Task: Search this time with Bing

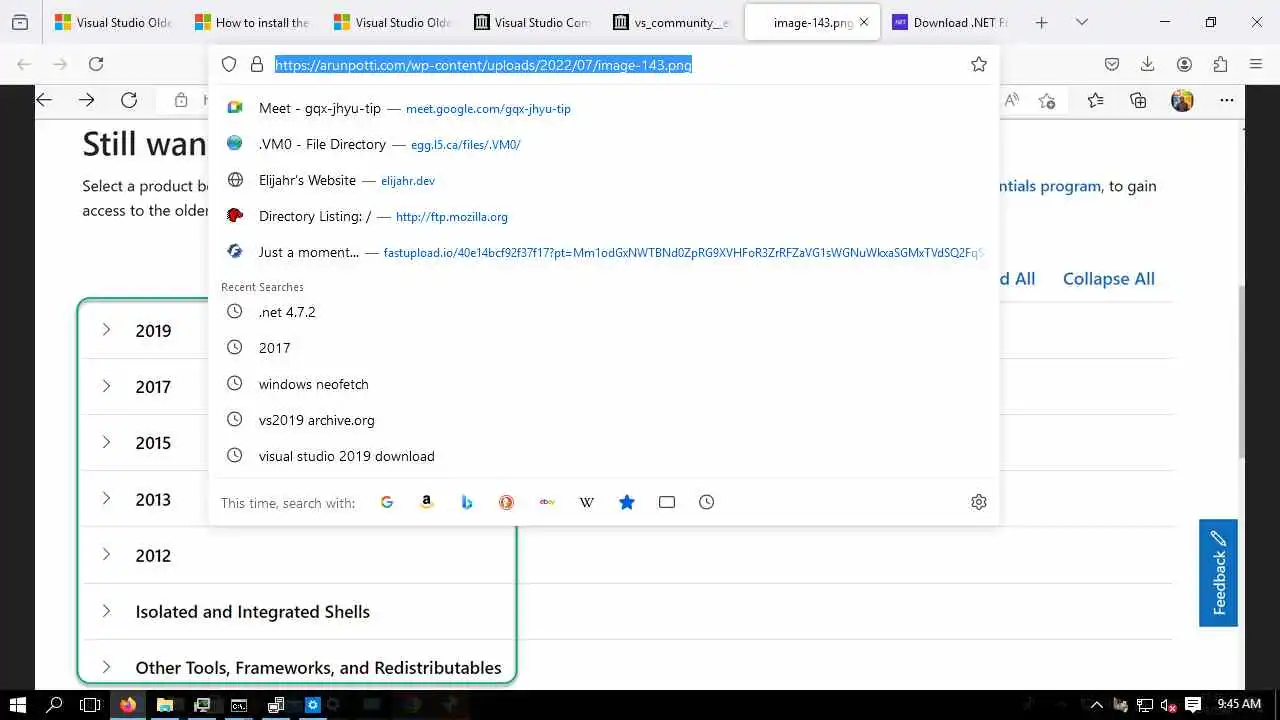Action: 467,502
